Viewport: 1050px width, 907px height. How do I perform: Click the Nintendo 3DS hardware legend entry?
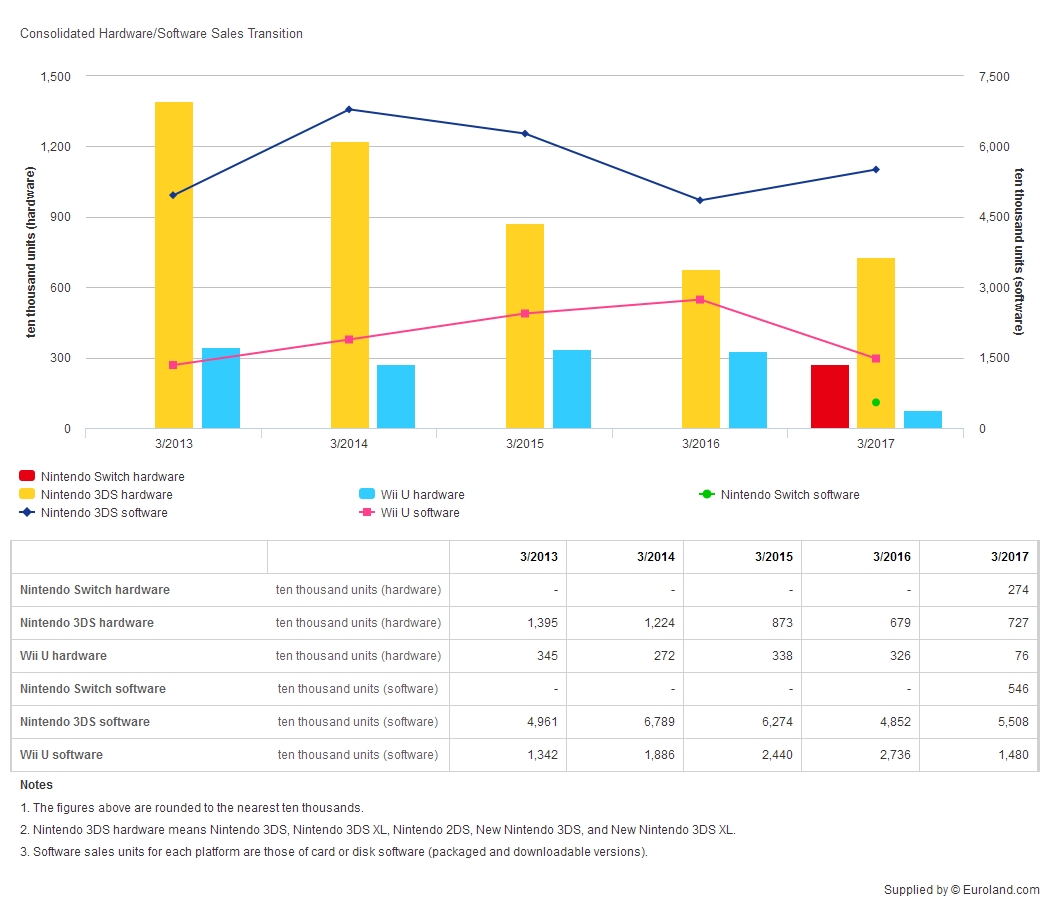[96, 494]
